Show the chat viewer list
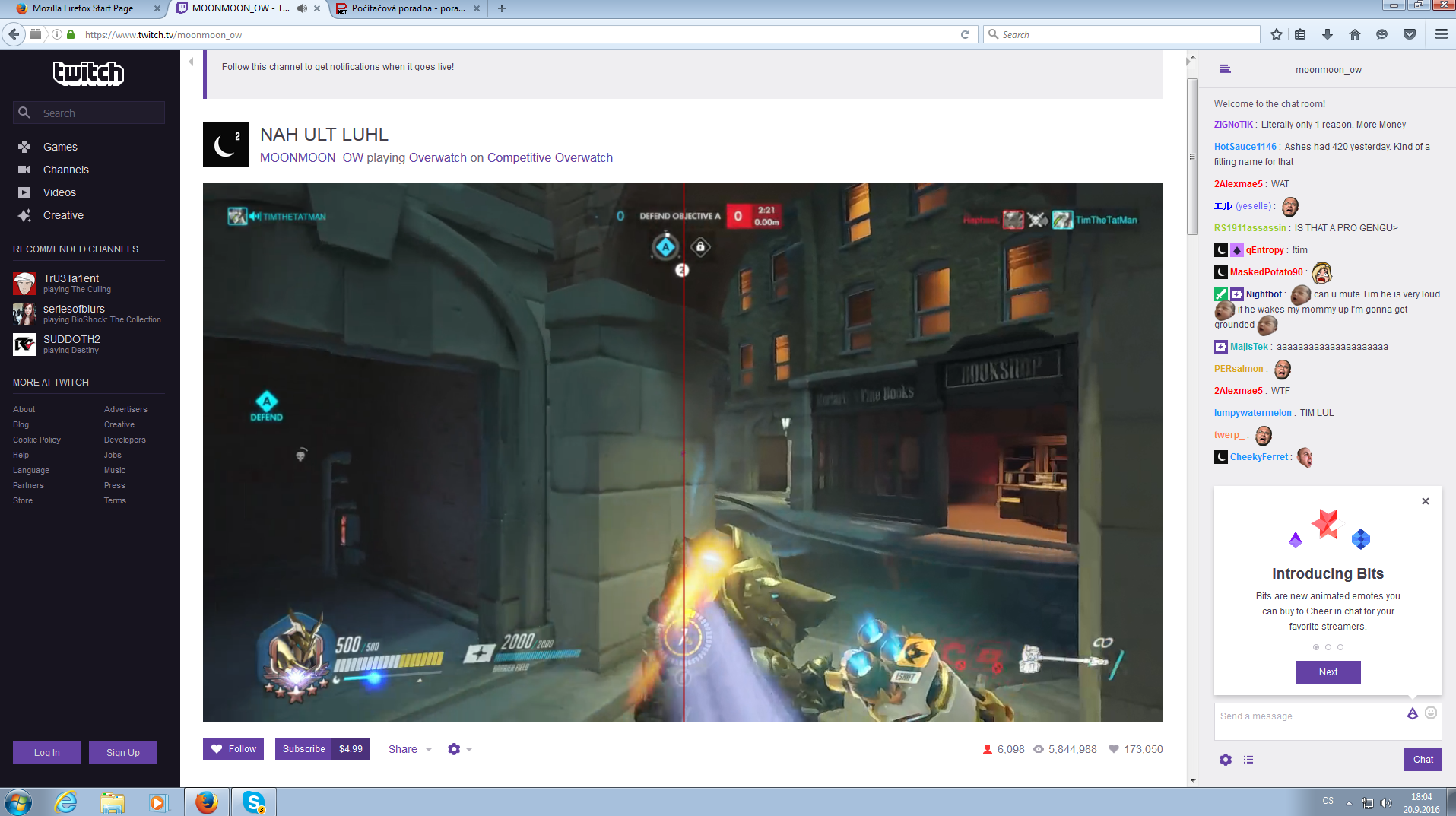1456x816 pixels. pyautogui.click(x=1248, y=760)
